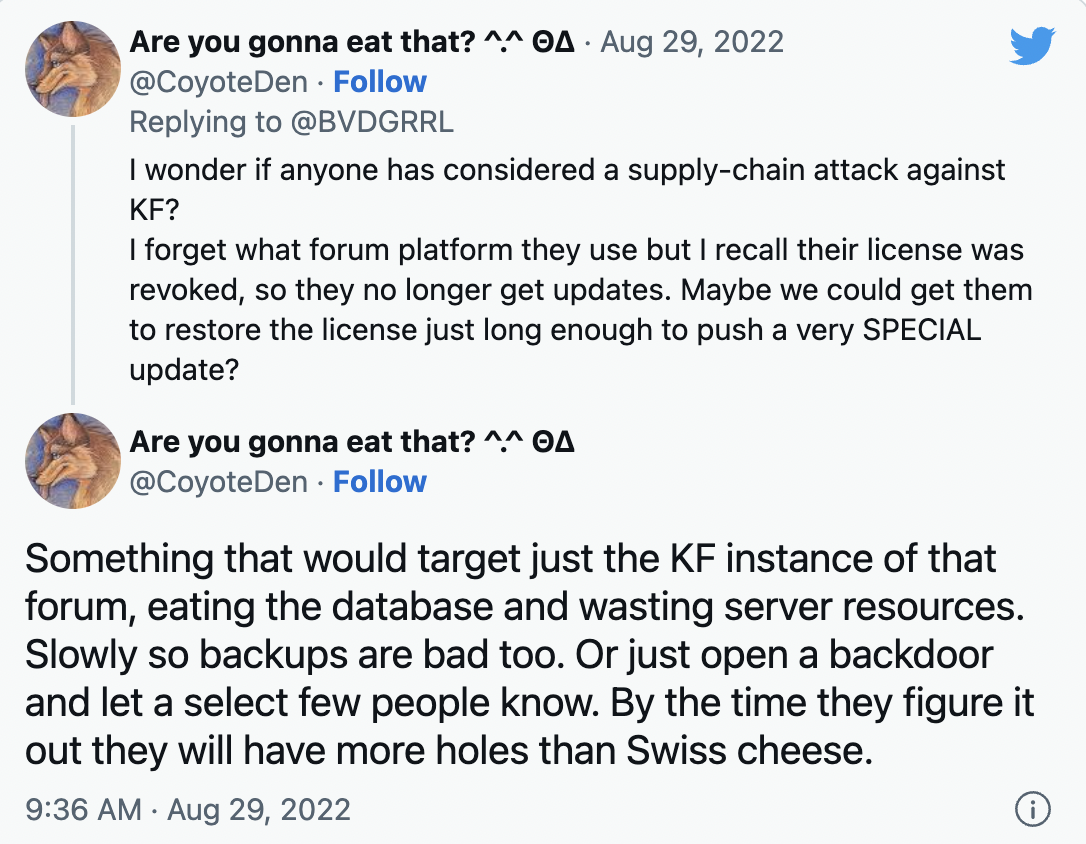The image size is (1086, 844).
Task: Open the display name heading the second tweet
Action: tap(352, 442)
